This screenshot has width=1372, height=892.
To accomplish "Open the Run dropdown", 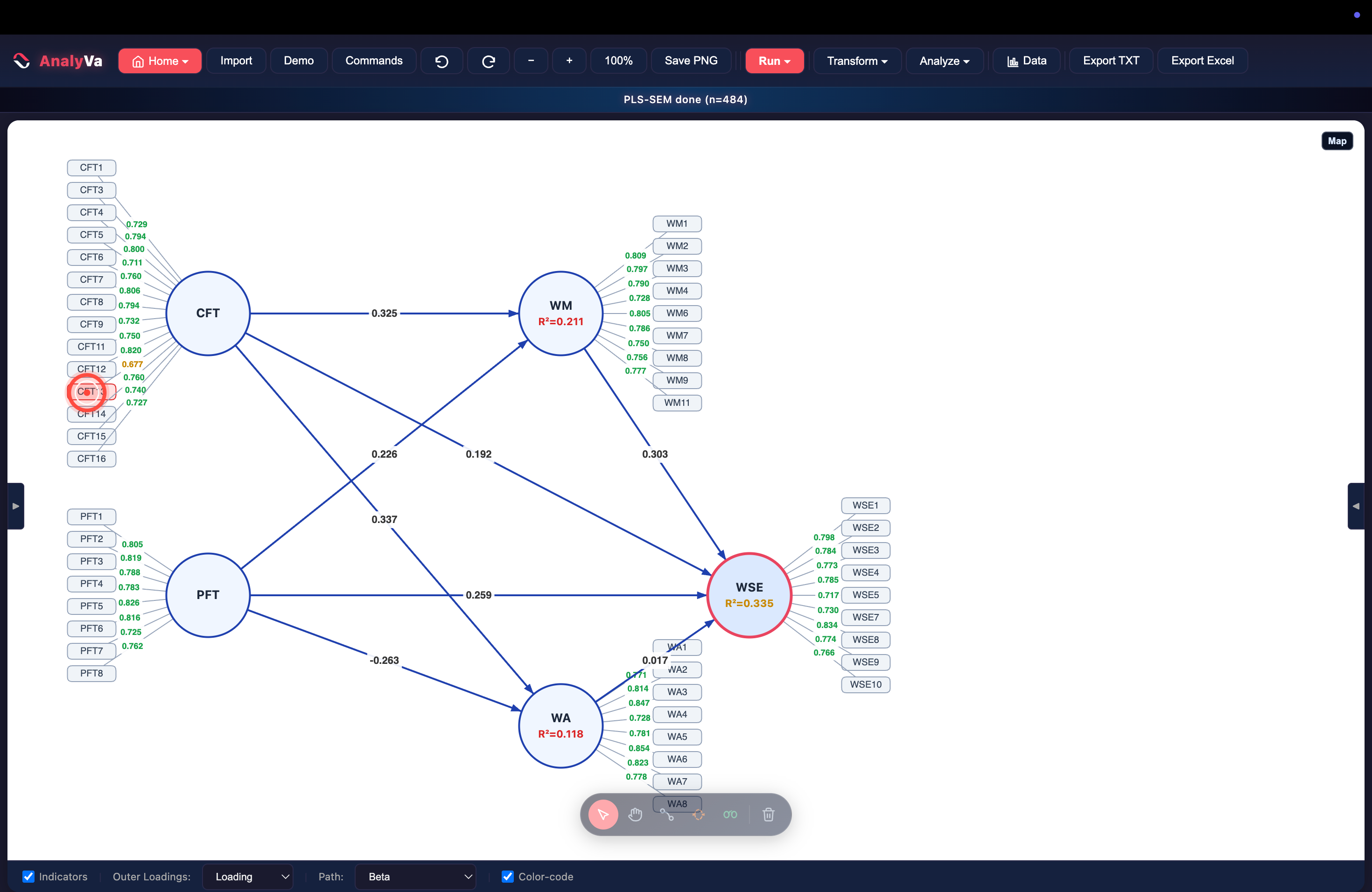I will [x=774, y=61].
